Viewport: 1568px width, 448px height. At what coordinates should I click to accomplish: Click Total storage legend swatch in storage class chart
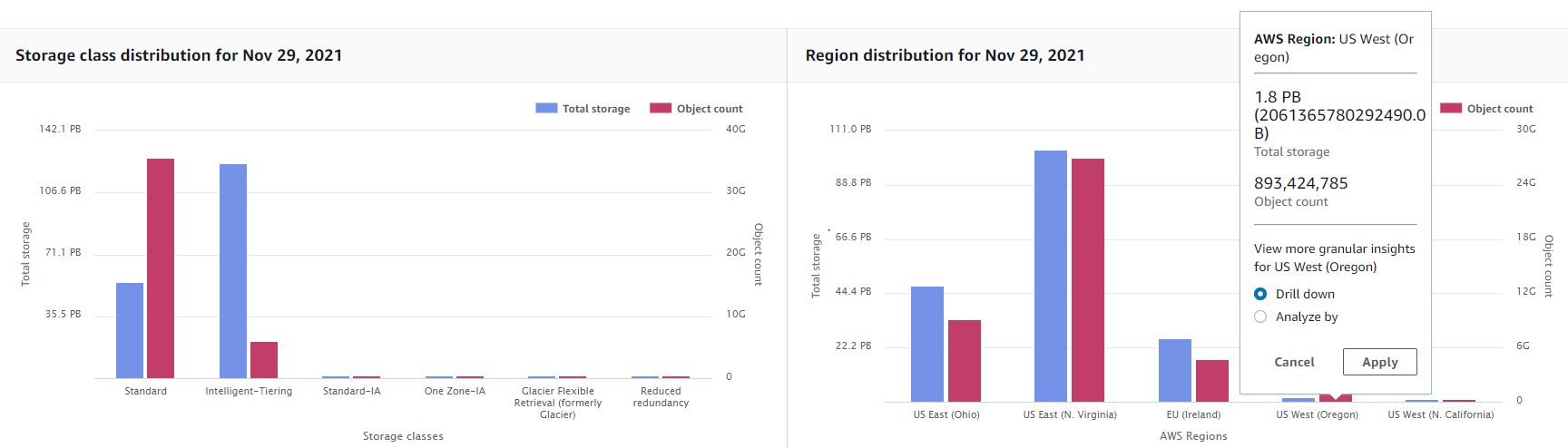point(546,108)
